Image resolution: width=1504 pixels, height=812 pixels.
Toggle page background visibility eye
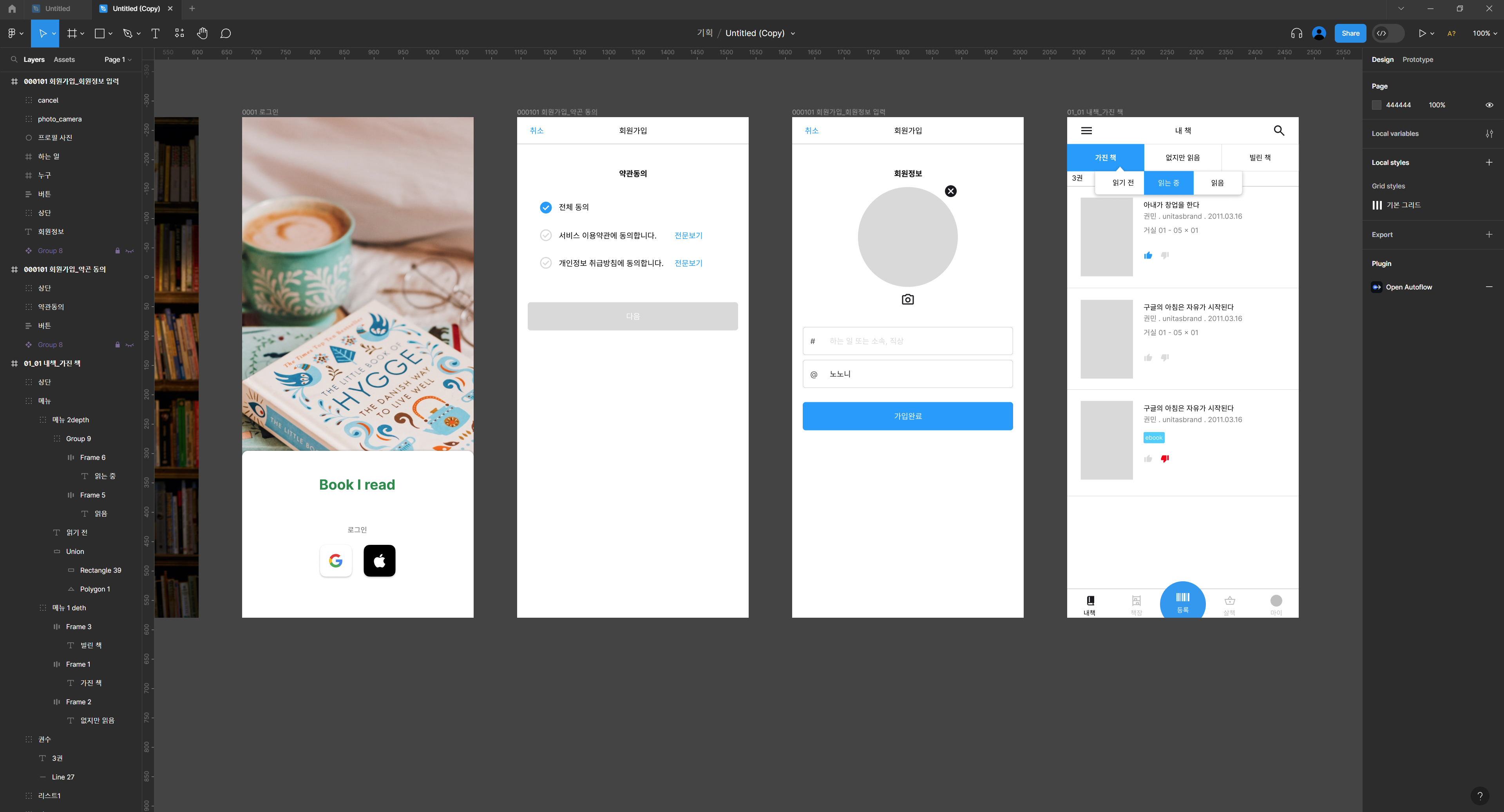coord(1489,105)
